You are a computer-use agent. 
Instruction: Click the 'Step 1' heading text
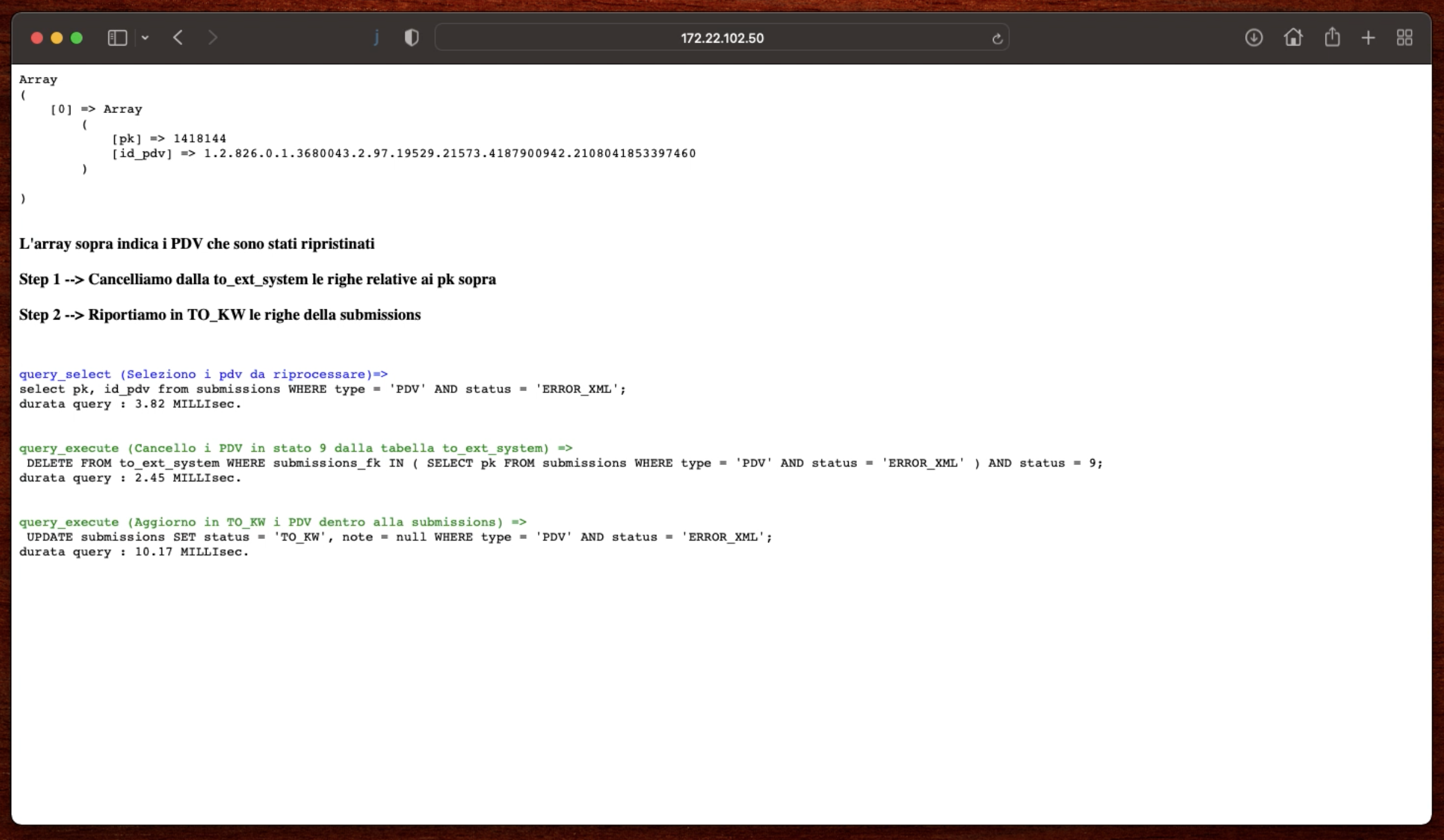(257, 279)
